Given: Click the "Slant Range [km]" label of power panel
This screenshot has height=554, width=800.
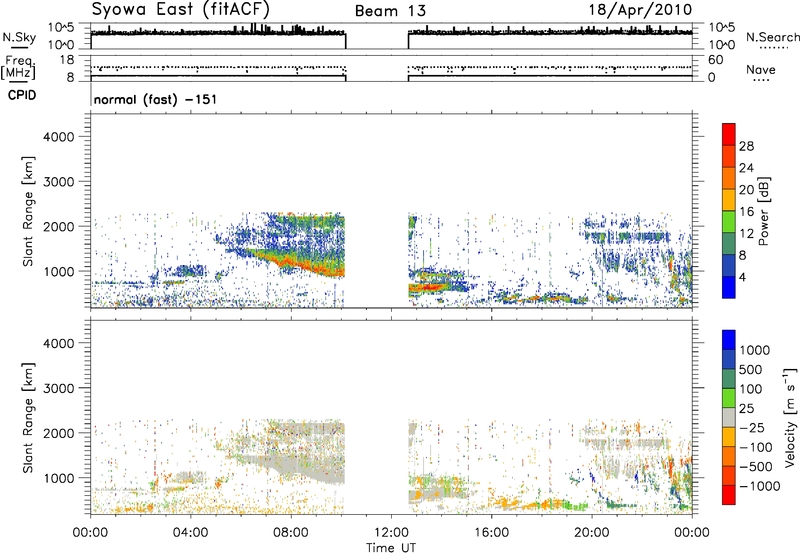Looking at the screenshot, I should 29,211.
